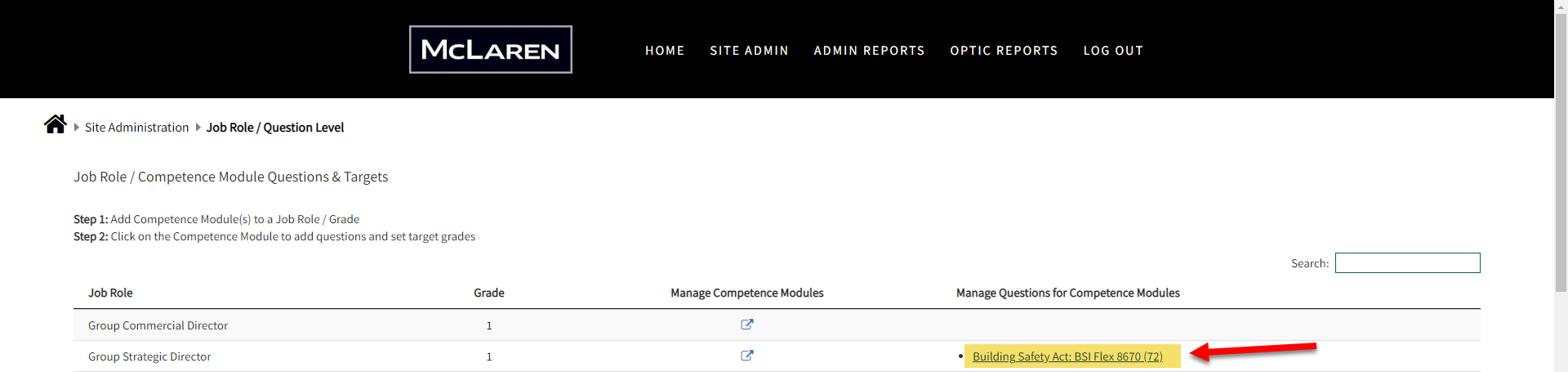This screenshot has width=1568, height=372.
Task: Open the Site Administration breadcrumb link
Action: (137, 128)
